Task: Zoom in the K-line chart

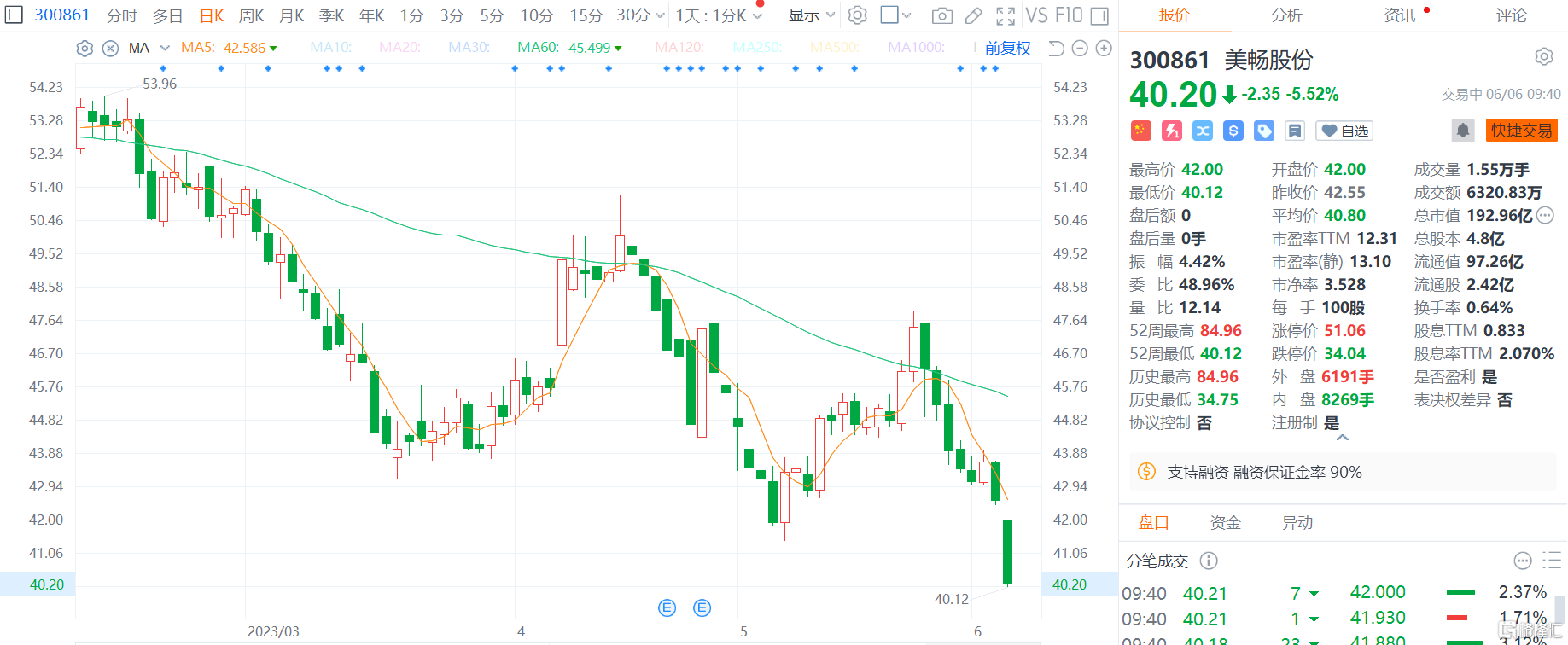Action: pyautogui.click(x=1104, y=49)
